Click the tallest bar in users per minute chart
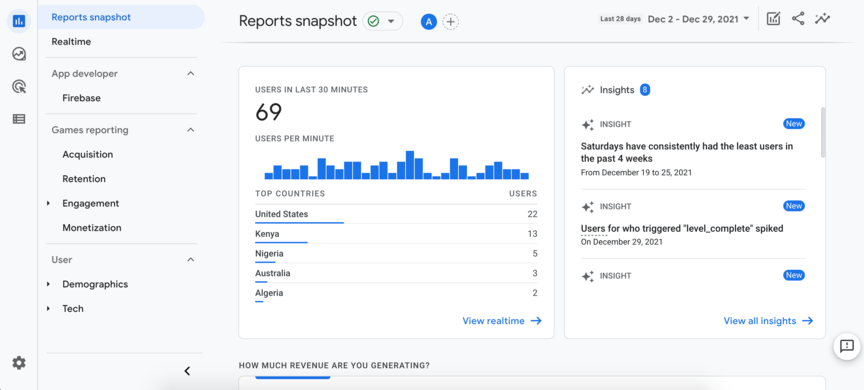Viewport: 864px width, 390px height. coord(409,165)
